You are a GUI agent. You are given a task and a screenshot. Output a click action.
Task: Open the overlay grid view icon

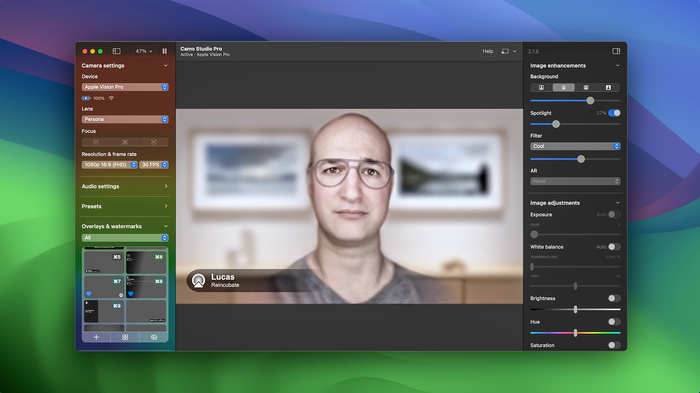pos(125,337)
